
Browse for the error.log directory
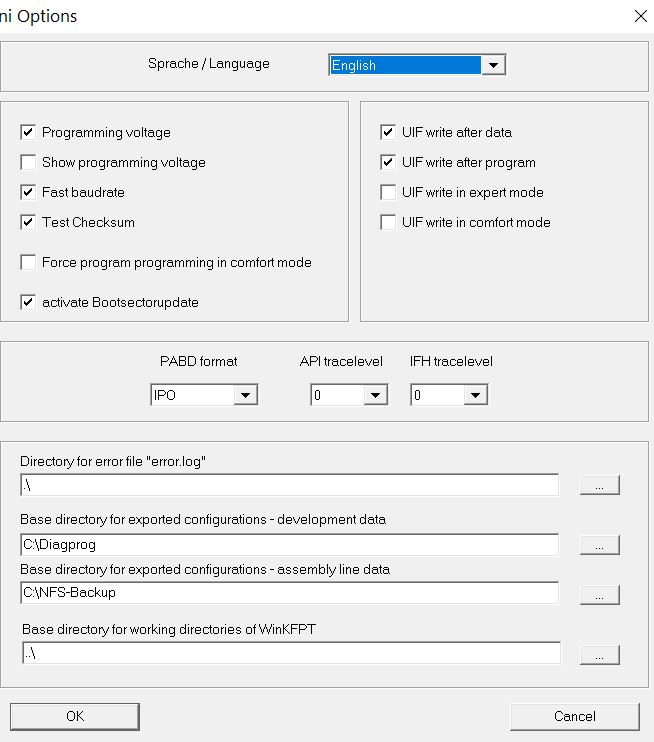600,485
